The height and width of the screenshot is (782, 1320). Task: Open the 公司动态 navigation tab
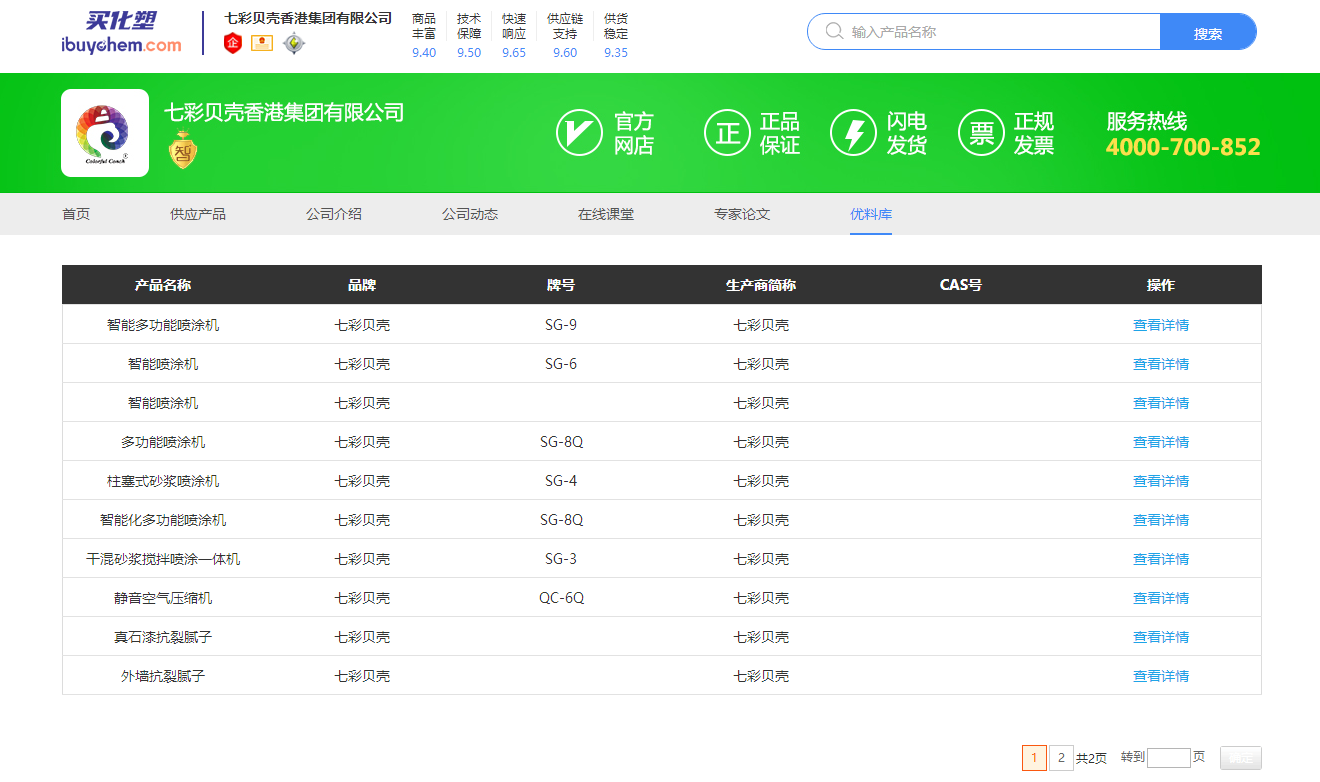coord(470,214)
